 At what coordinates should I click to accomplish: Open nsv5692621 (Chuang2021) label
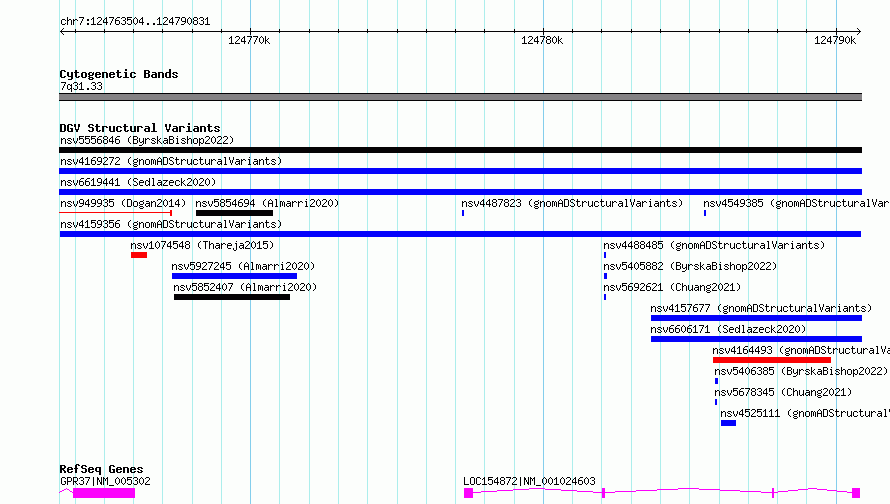(x=672, y=287)
